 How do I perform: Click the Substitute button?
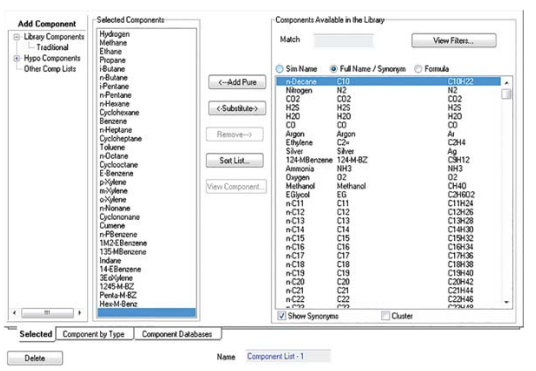point(237,108)
